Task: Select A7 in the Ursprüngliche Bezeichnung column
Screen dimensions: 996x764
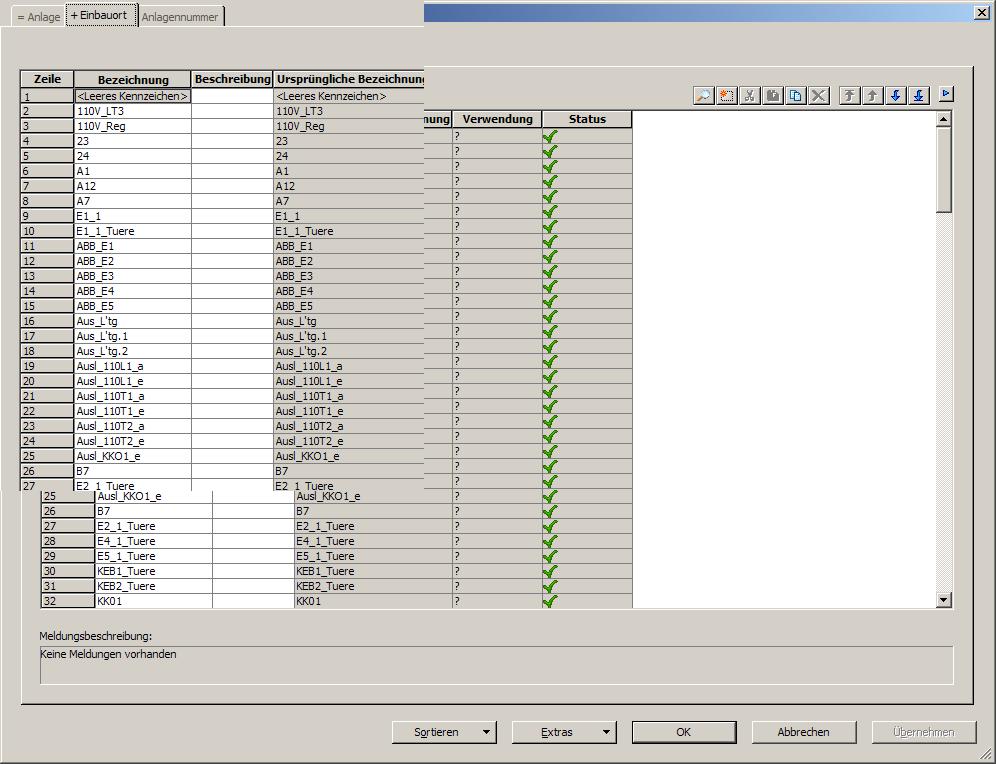Action: click(349, 201)
